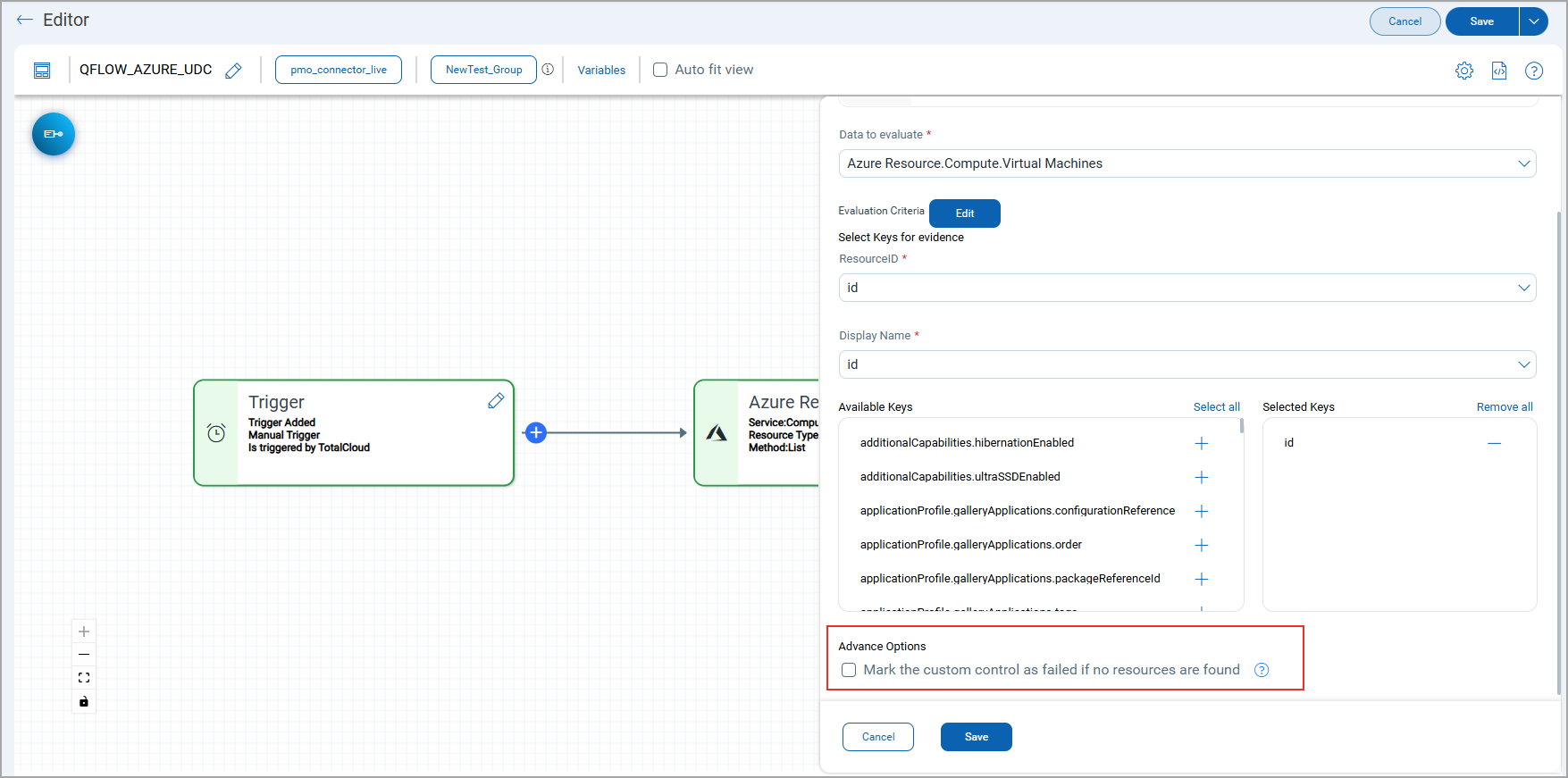Click Select all for Available Keys

(1216, 407)
